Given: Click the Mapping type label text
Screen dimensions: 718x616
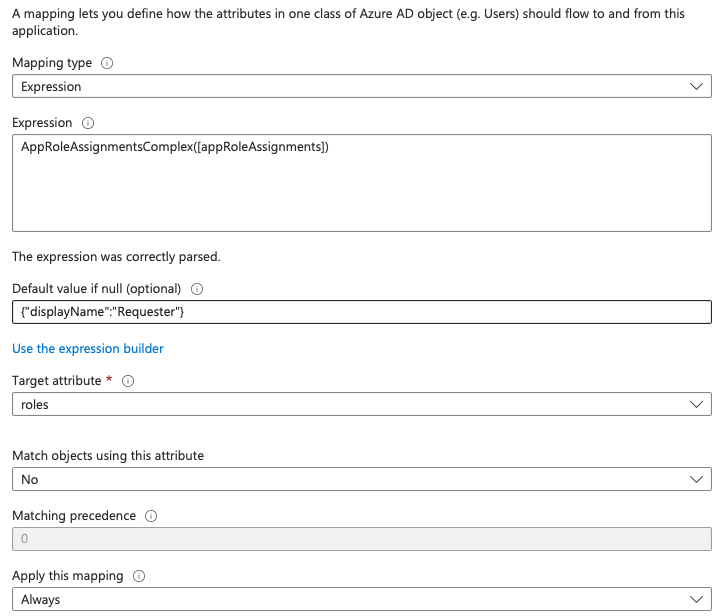Looking at the screenshot, I should [x=52, y=63].
